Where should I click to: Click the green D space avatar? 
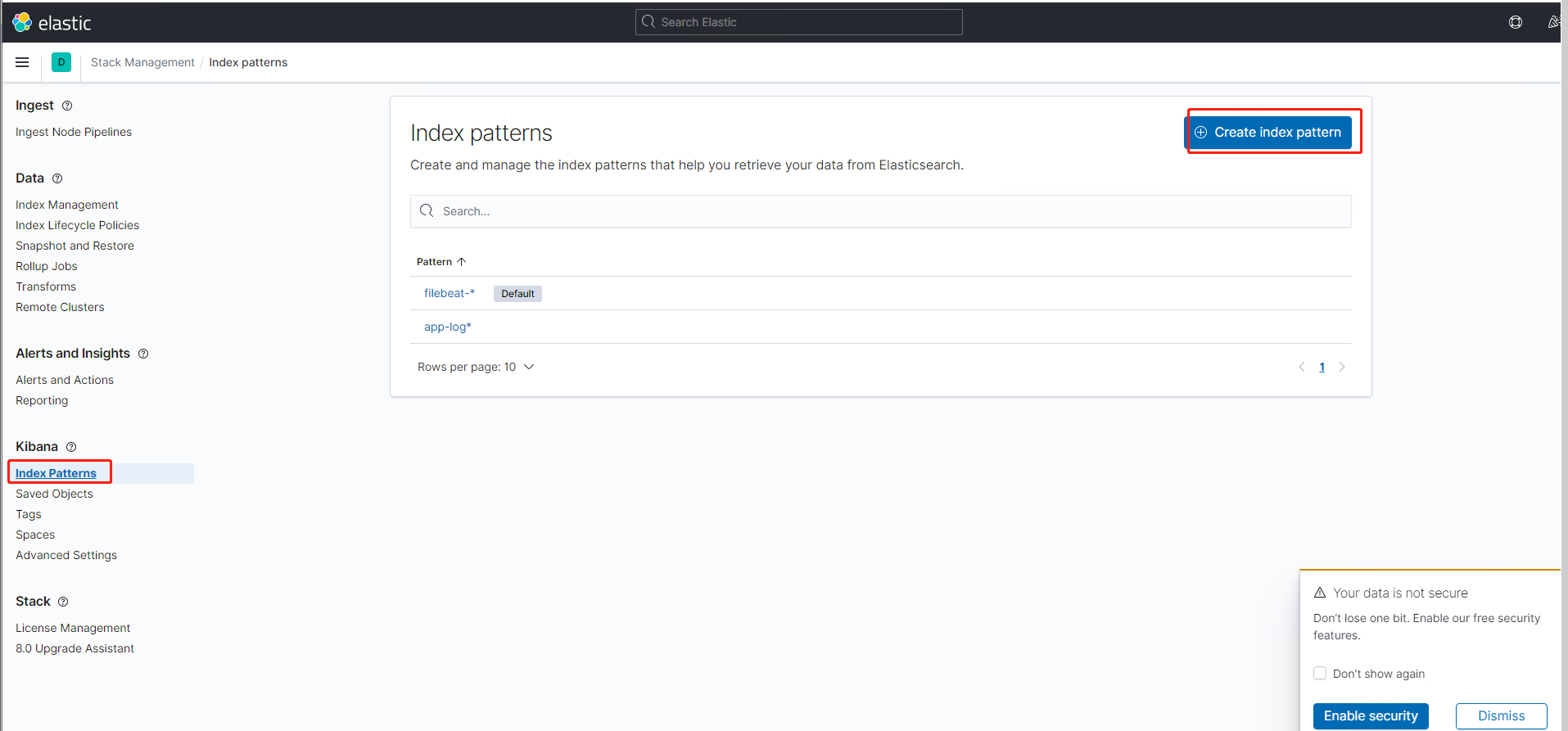(61, 62)
